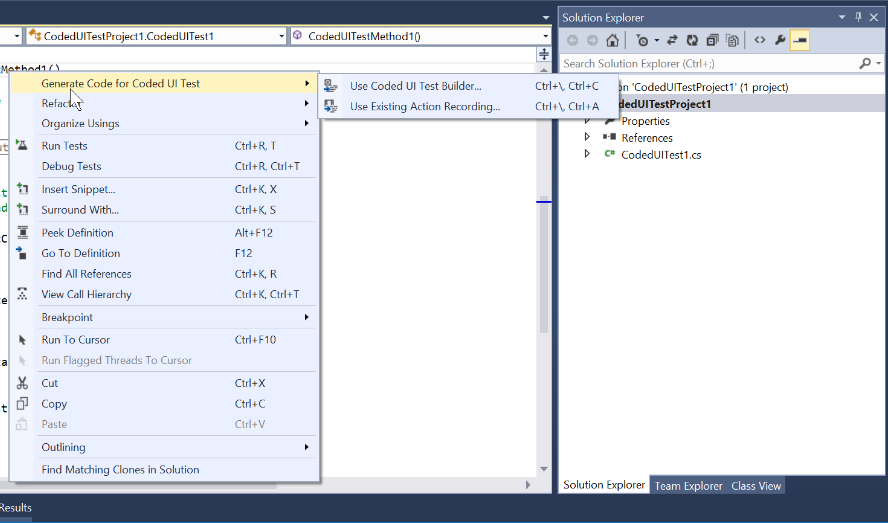The width and height of the screenshot is (888, 523).
Task: Click the Show All Files icon
Action: 732,40
